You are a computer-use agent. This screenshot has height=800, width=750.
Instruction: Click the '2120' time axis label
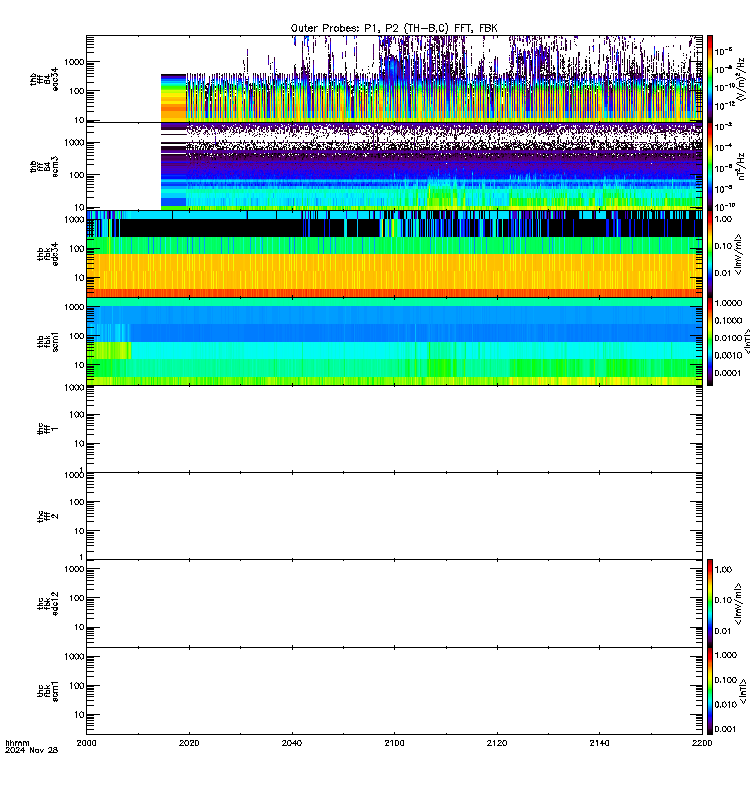pyautogui.click(x=497, y=743)
